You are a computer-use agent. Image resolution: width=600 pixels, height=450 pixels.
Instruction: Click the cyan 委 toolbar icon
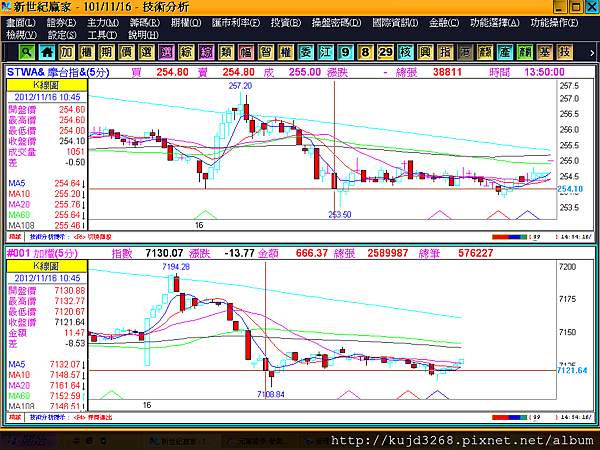click(305, 52)
